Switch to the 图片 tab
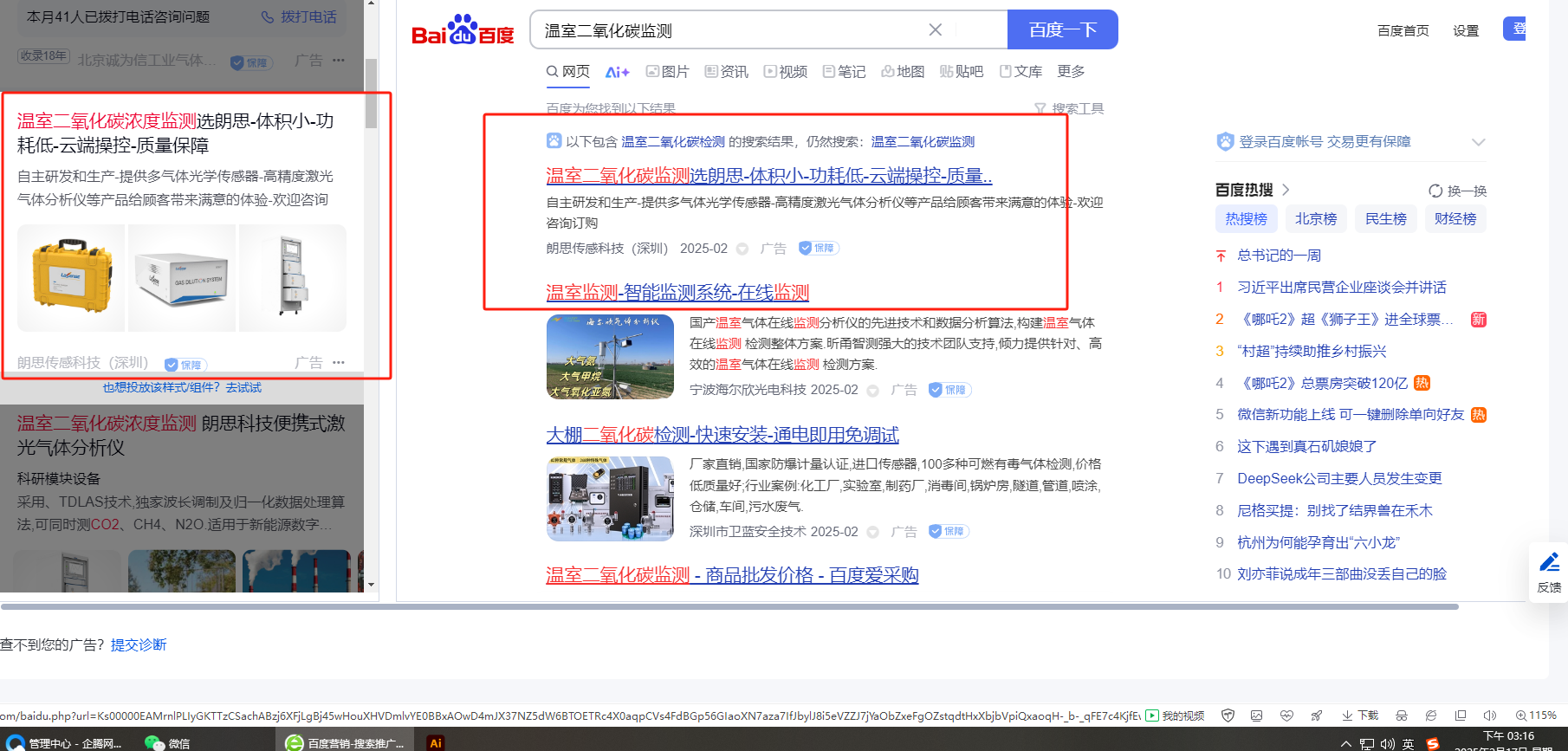Screen dimensions: 1568x751 coord(668,72)
